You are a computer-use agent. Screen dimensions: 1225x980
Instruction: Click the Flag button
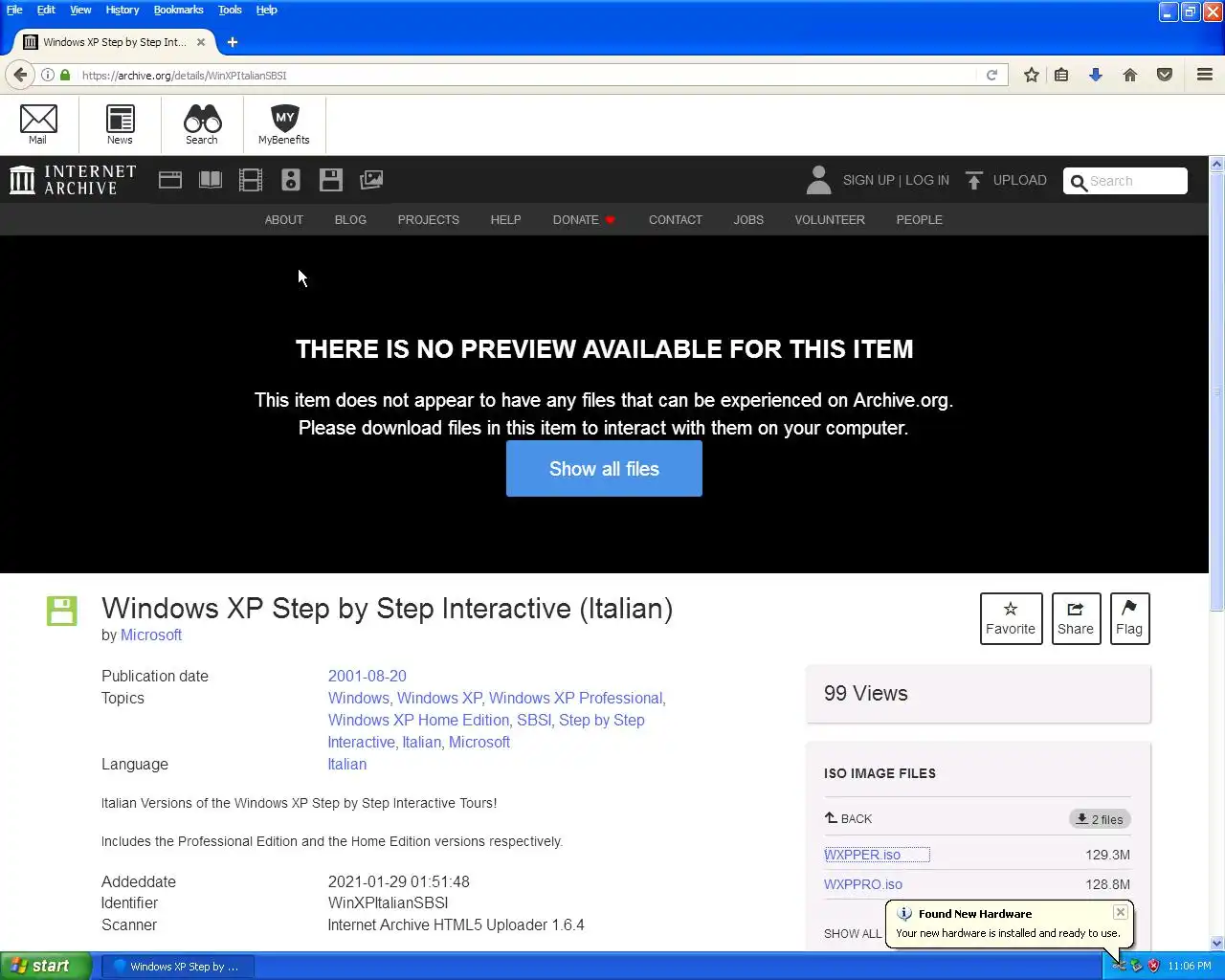coord(1129,618)
